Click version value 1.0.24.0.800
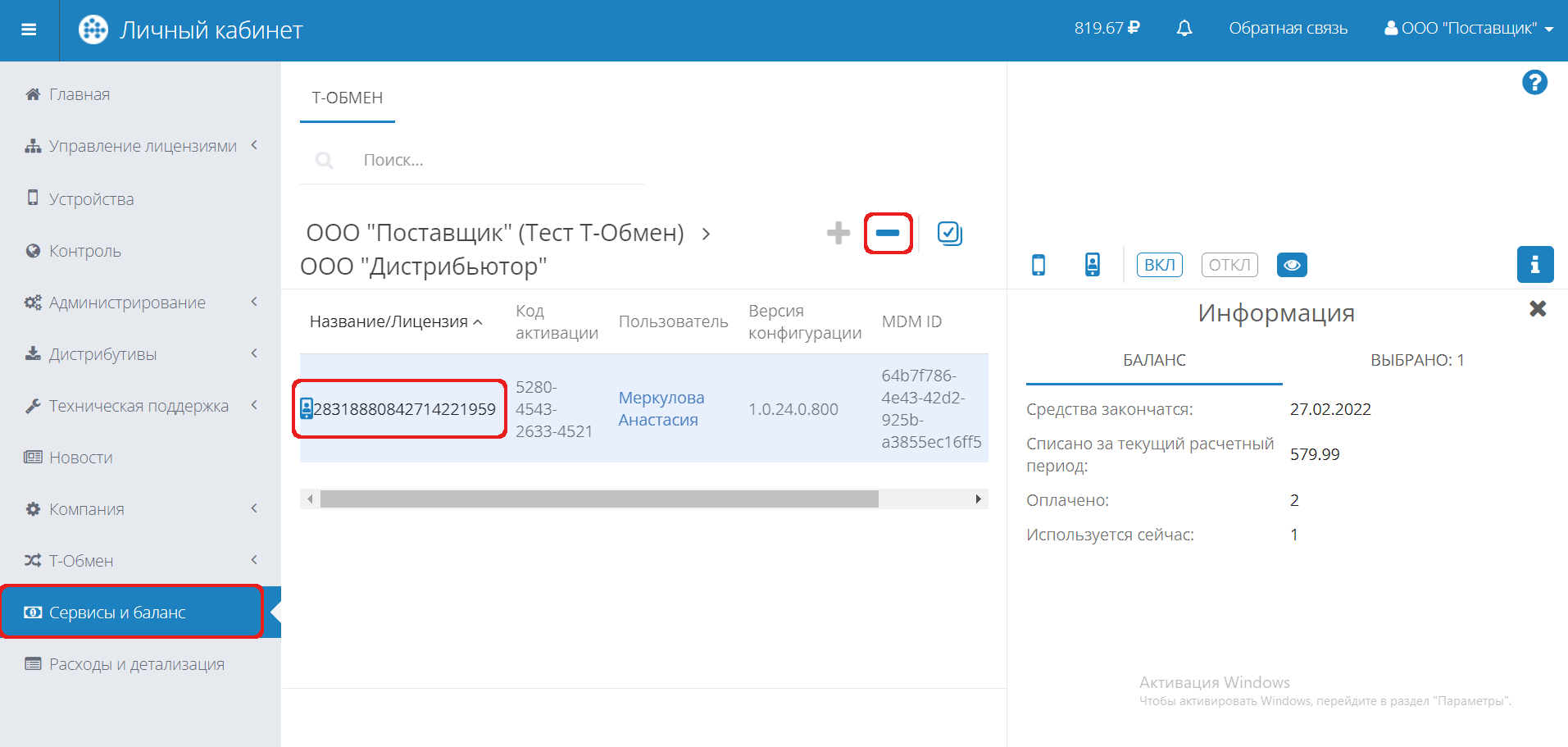Image resolution: width=1568 pixels, height=747 pixels. click(793, 409)
